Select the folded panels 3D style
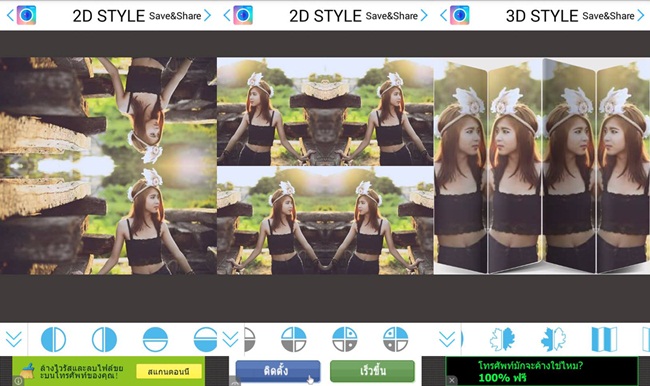This screenshot has height=386, width=650. click(604, 339)
